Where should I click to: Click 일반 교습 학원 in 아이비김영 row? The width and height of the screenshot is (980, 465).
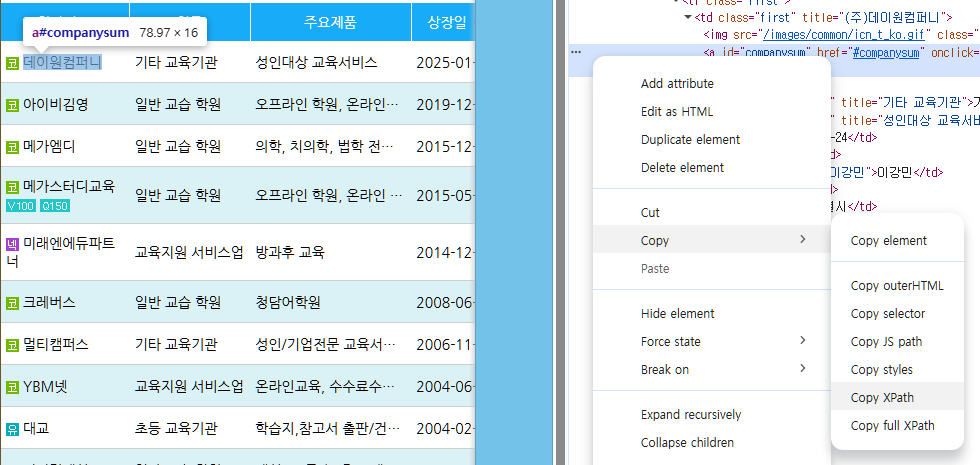click(x=178, y=104)
